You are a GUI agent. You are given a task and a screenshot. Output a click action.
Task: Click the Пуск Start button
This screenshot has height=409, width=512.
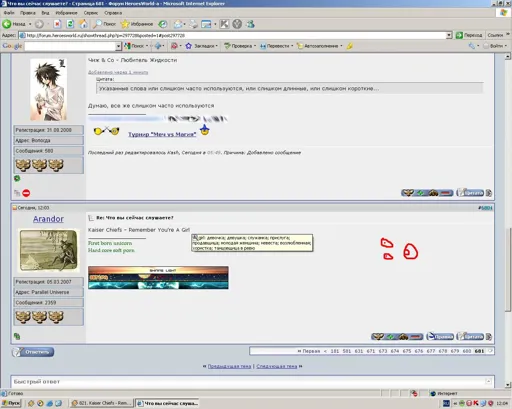[x=11, y=403]
